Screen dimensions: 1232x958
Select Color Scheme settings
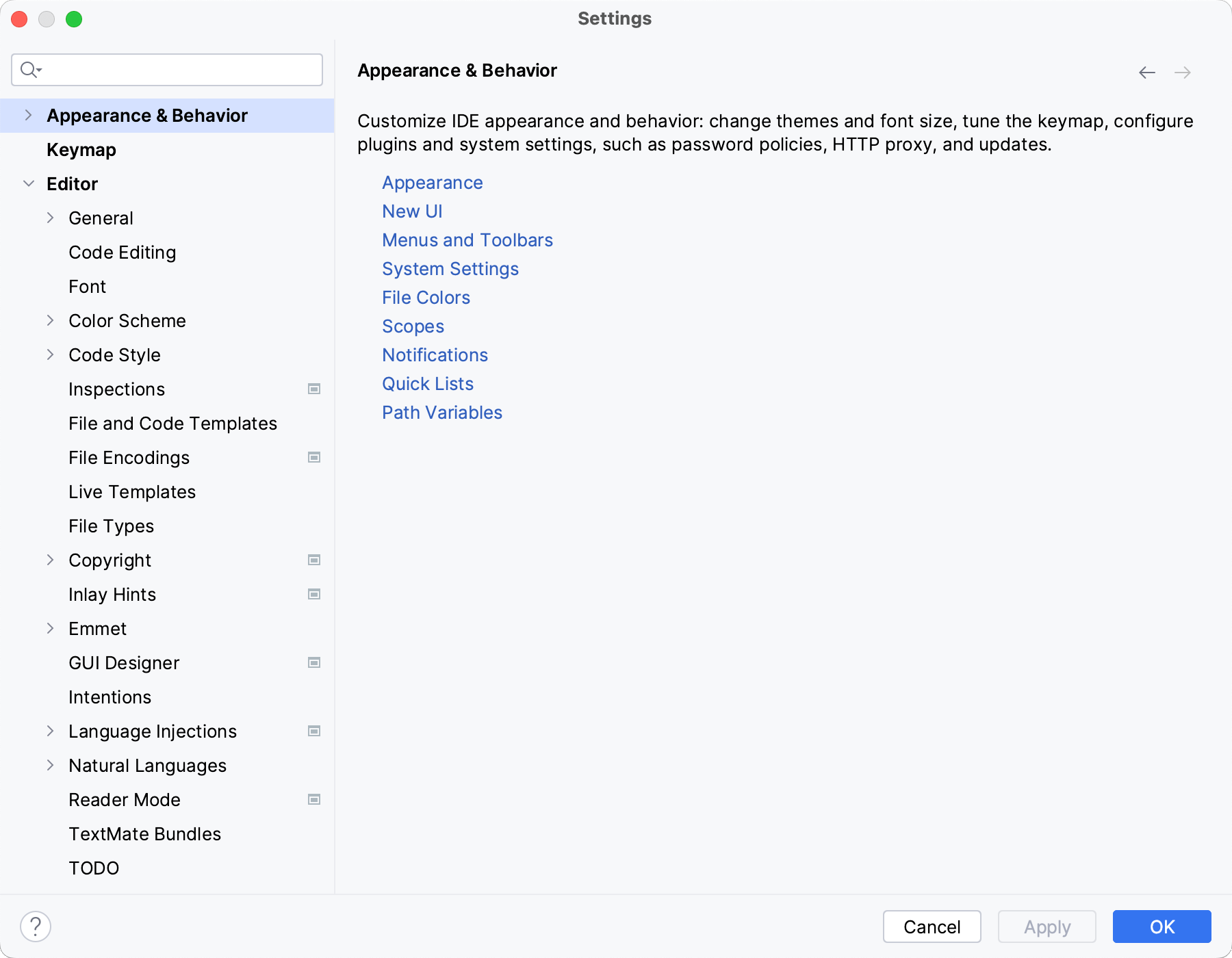(167, 321)
